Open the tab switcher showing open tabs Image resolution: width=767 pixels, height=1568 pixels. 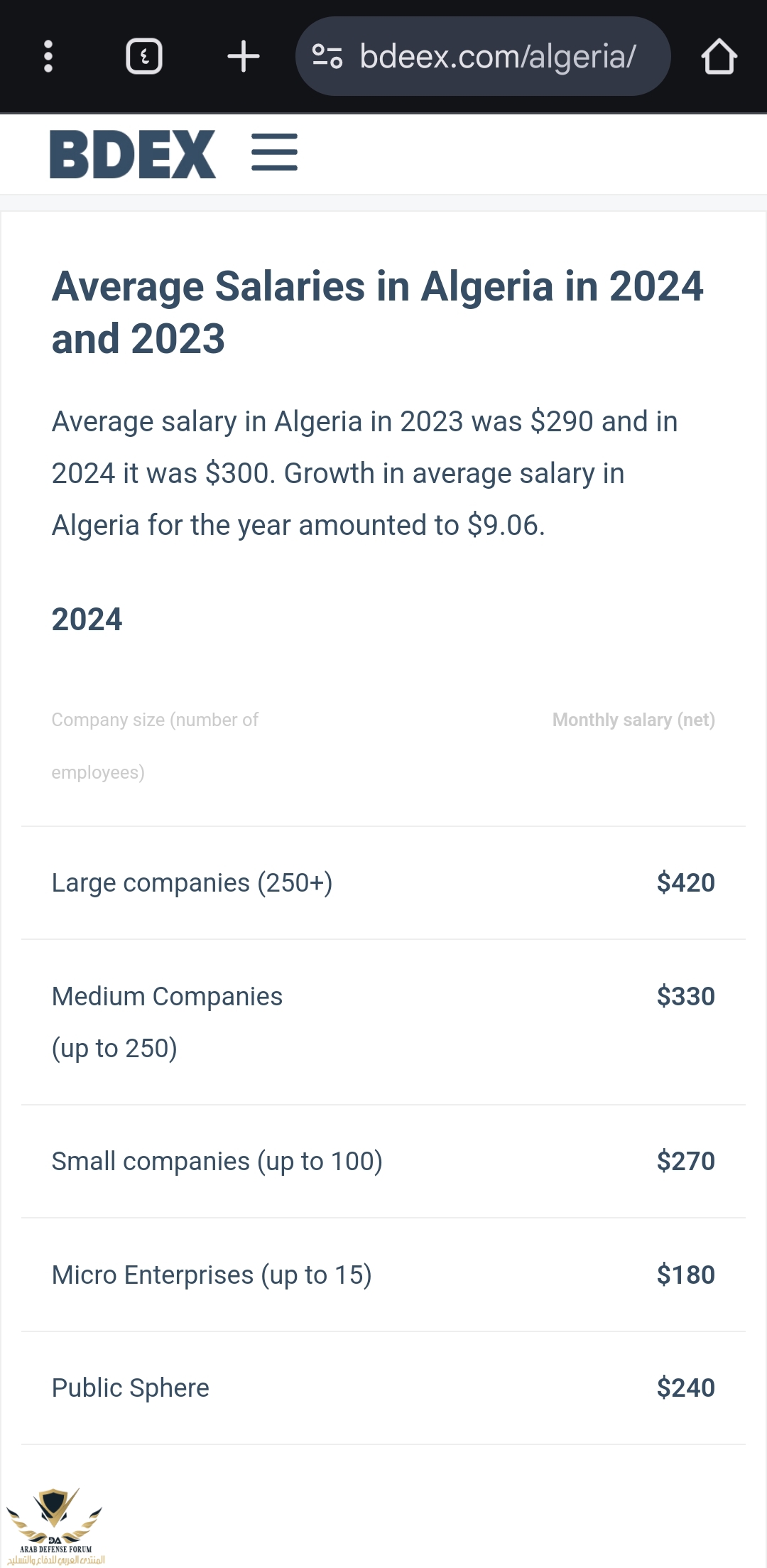pos(144,56)
